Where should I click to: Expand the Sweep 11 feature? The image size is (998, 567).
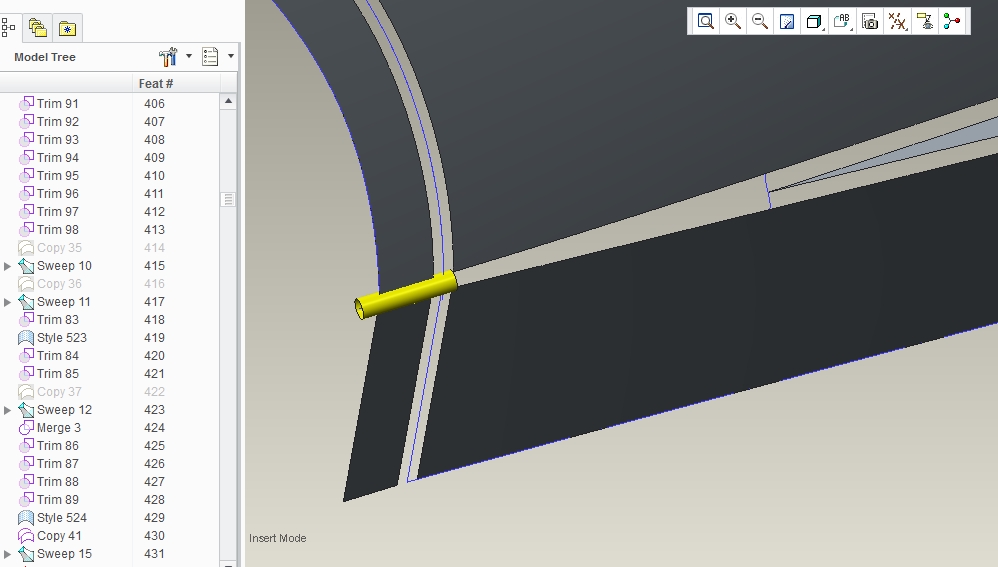8,302
